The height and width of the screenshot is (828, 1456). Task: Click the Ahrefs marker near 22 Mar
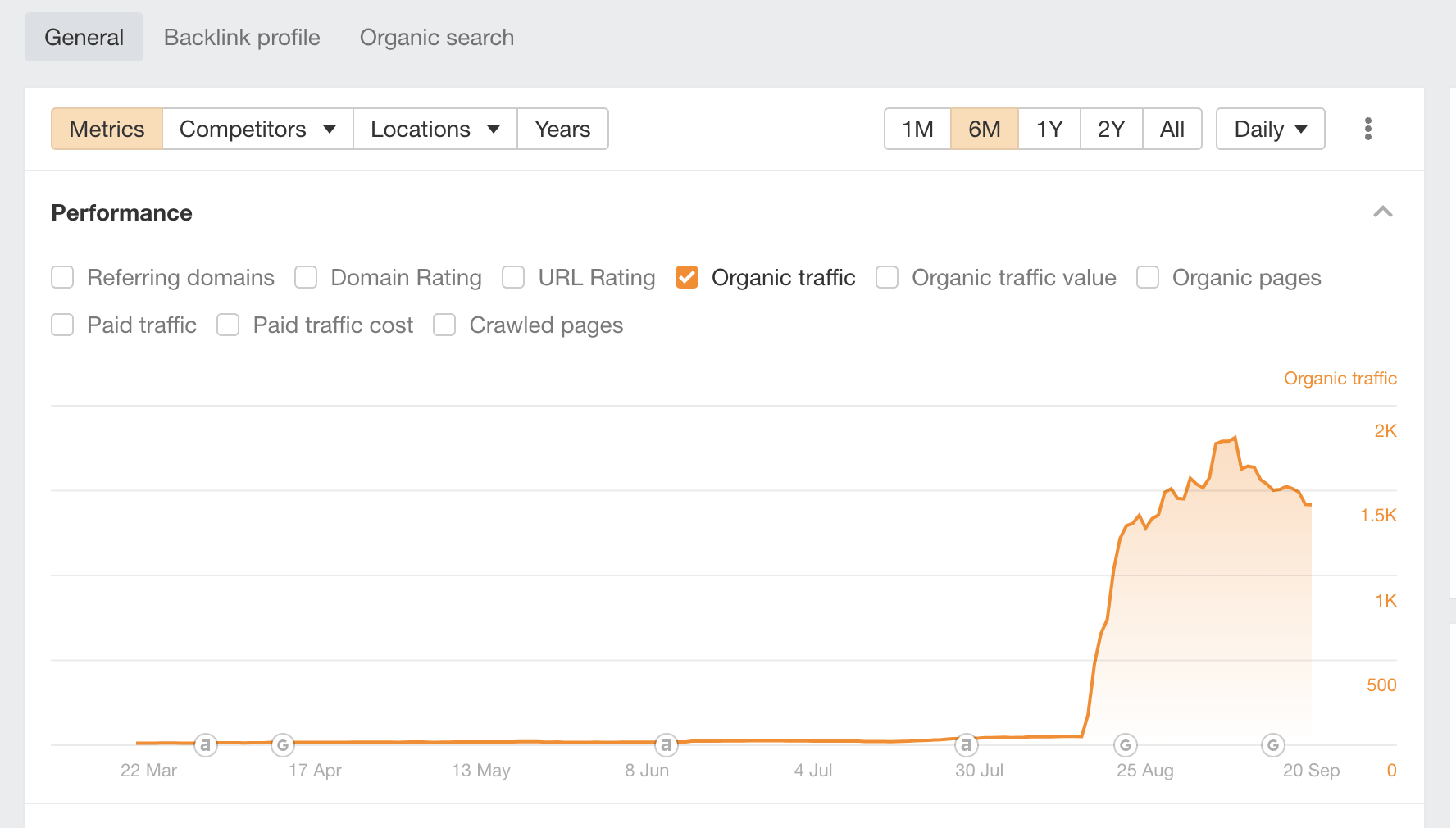(205, 744)
